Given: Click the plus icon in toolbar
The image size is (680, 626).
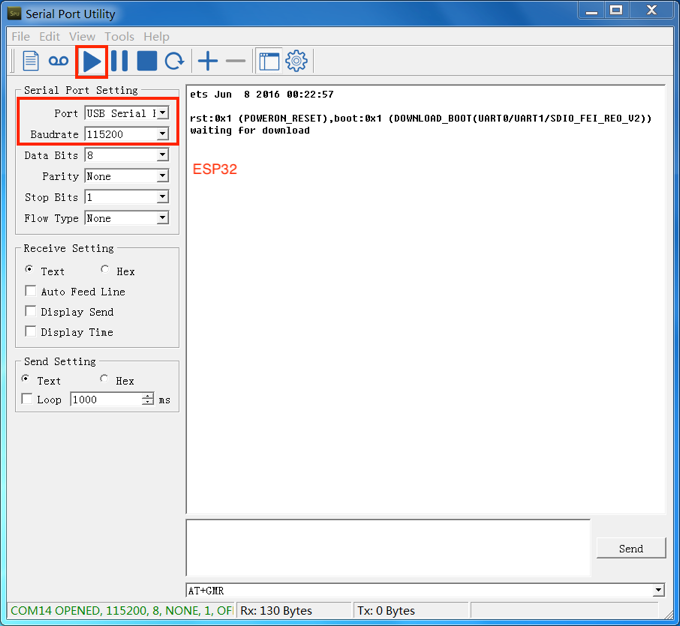Looking at the screenshot, I should tap(207, 61).
